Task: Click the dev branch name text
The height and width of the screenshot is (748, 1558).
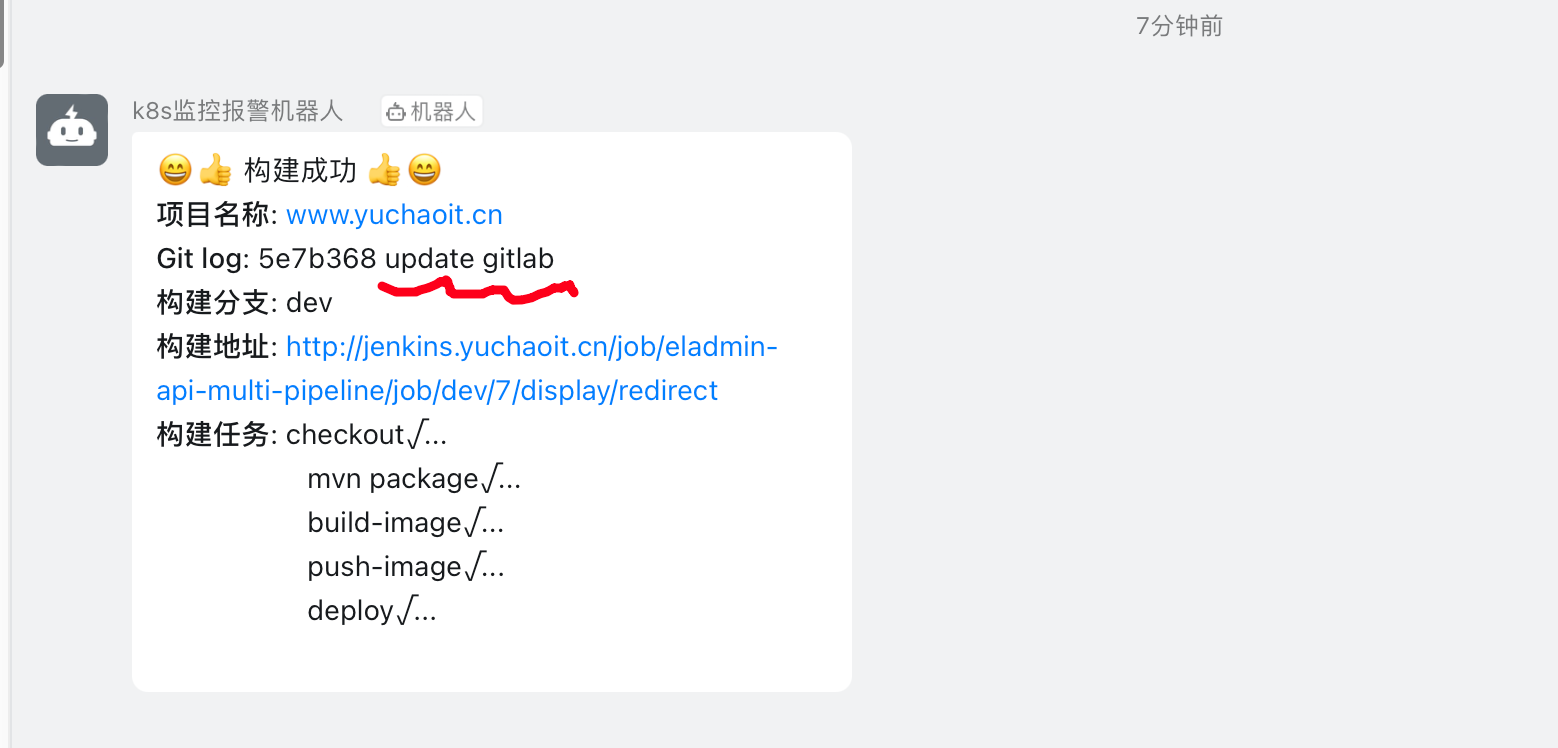Action: [x=309, y=303]
